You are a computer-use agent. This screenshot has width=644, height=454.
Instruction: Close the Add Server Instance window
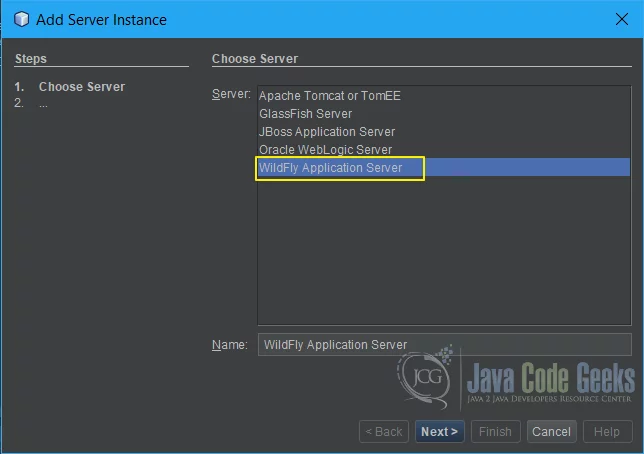622,19
